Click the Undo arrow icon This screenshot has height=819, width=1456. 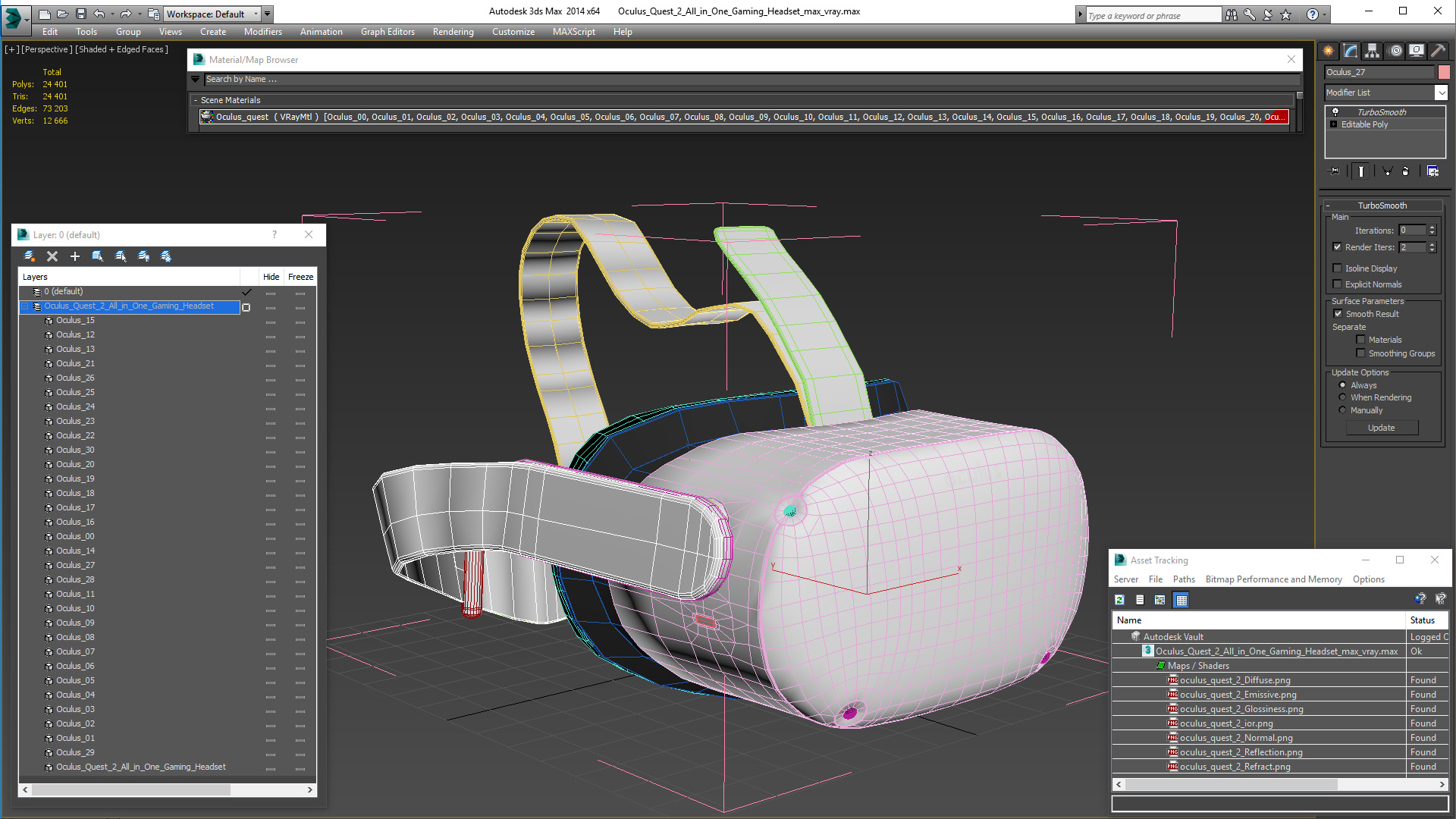pos(99,14)
